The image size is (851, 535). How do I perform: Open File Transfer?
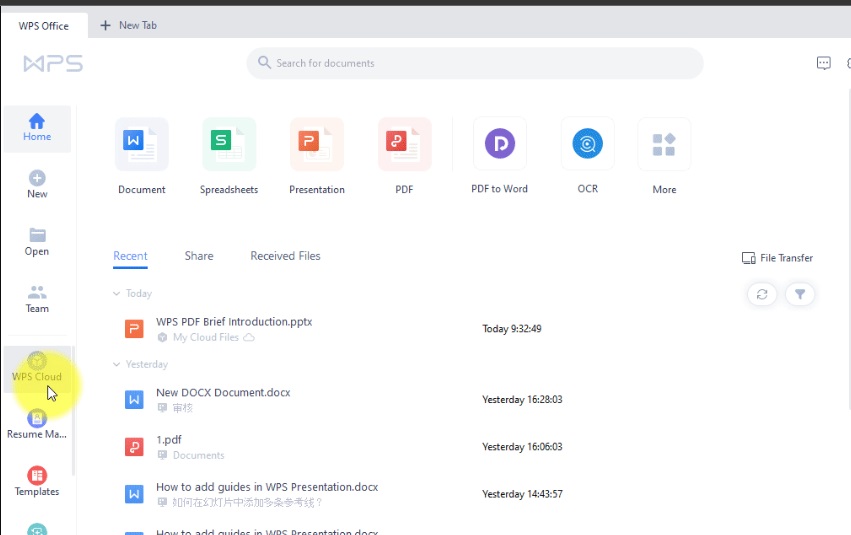coord(777,258)
